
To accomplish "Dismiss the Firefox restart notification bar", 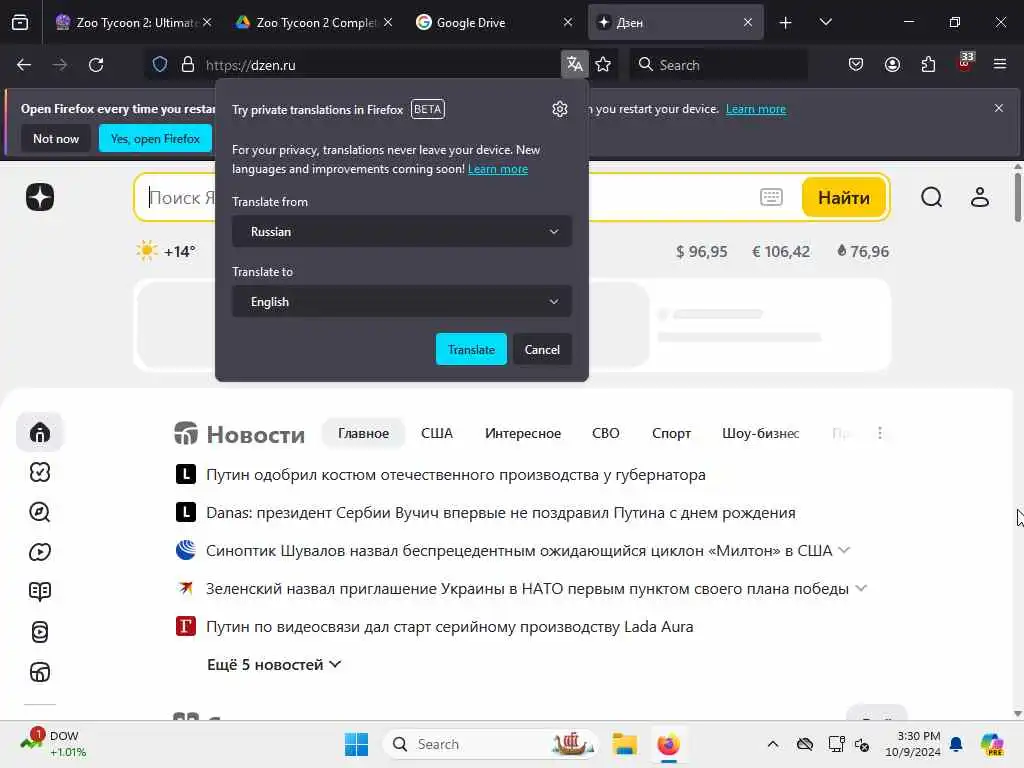I will tap(999, 108).
